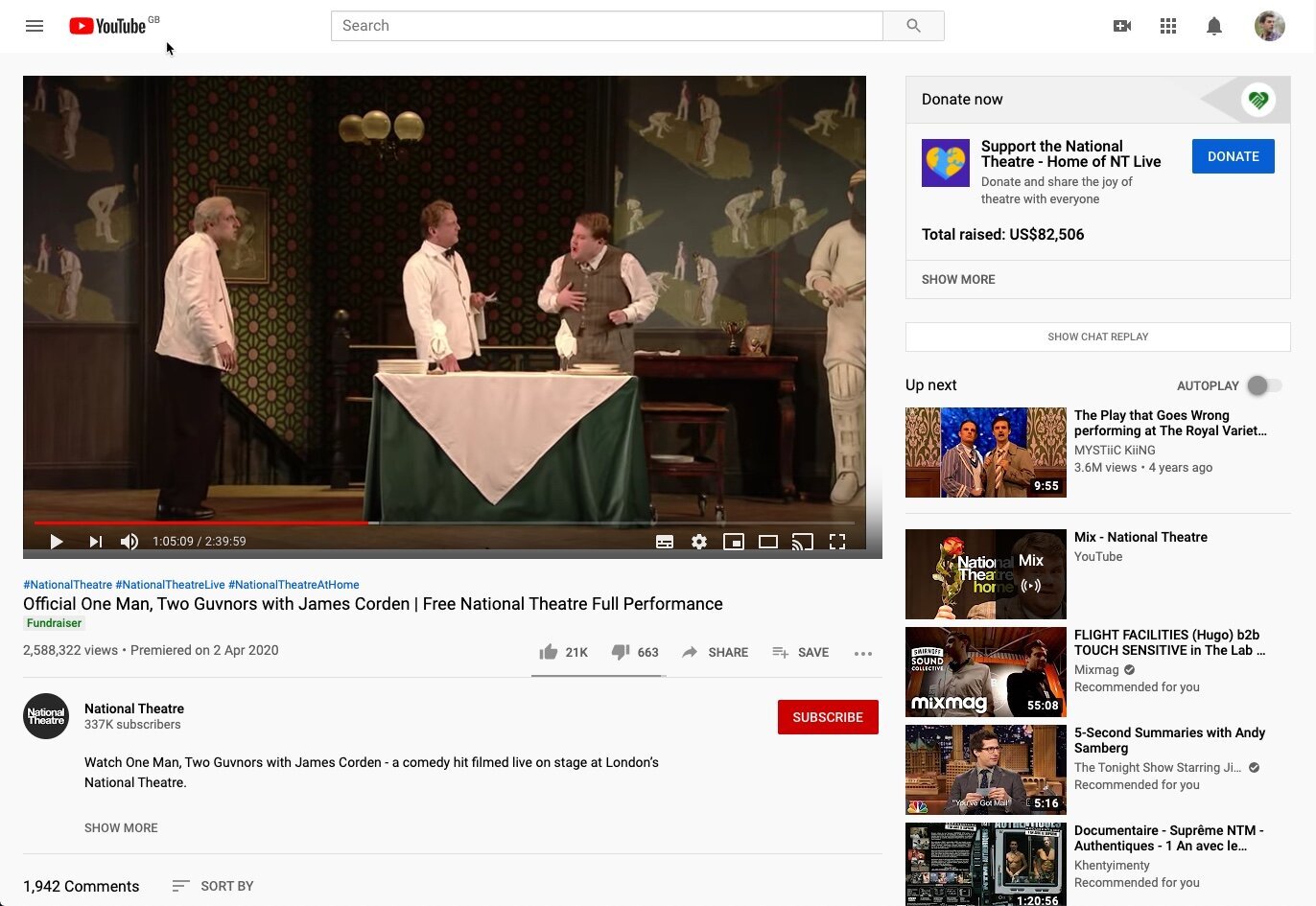Open the create video camera icon
Screen dimensions: 1316x906
[x=1122, y=26]
